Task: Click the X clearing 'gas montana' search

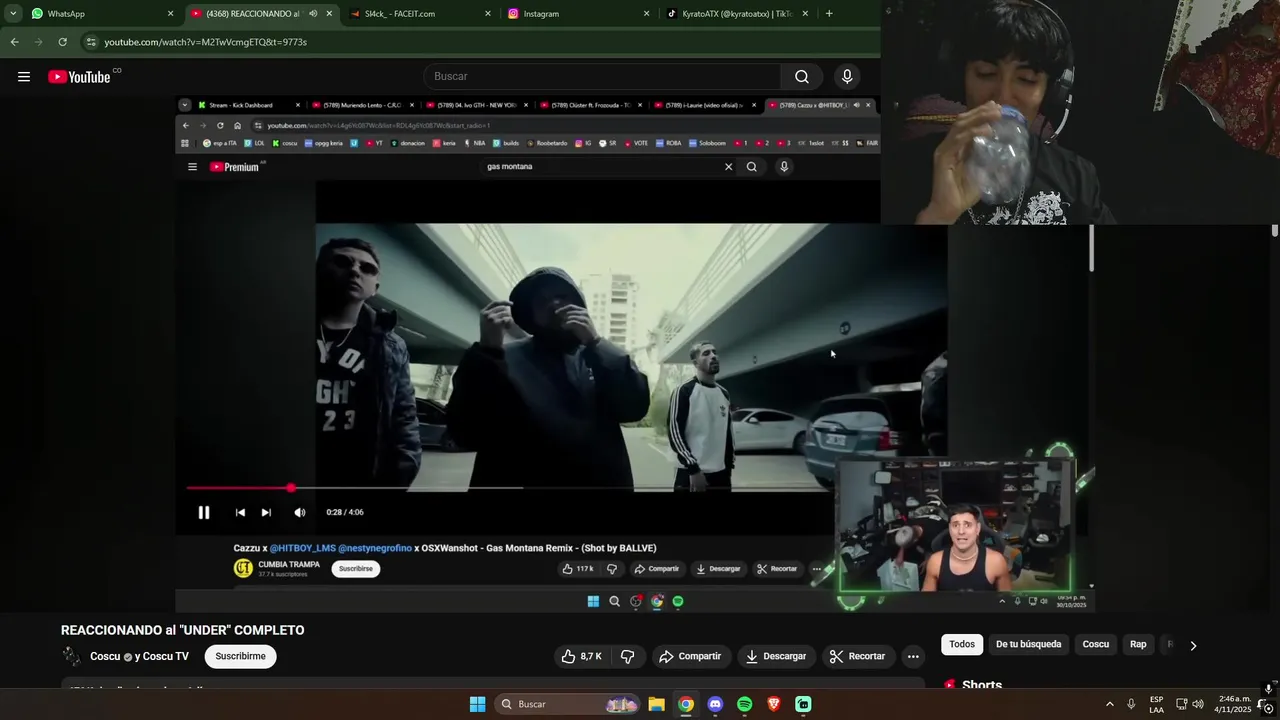Action: (728, 167)
